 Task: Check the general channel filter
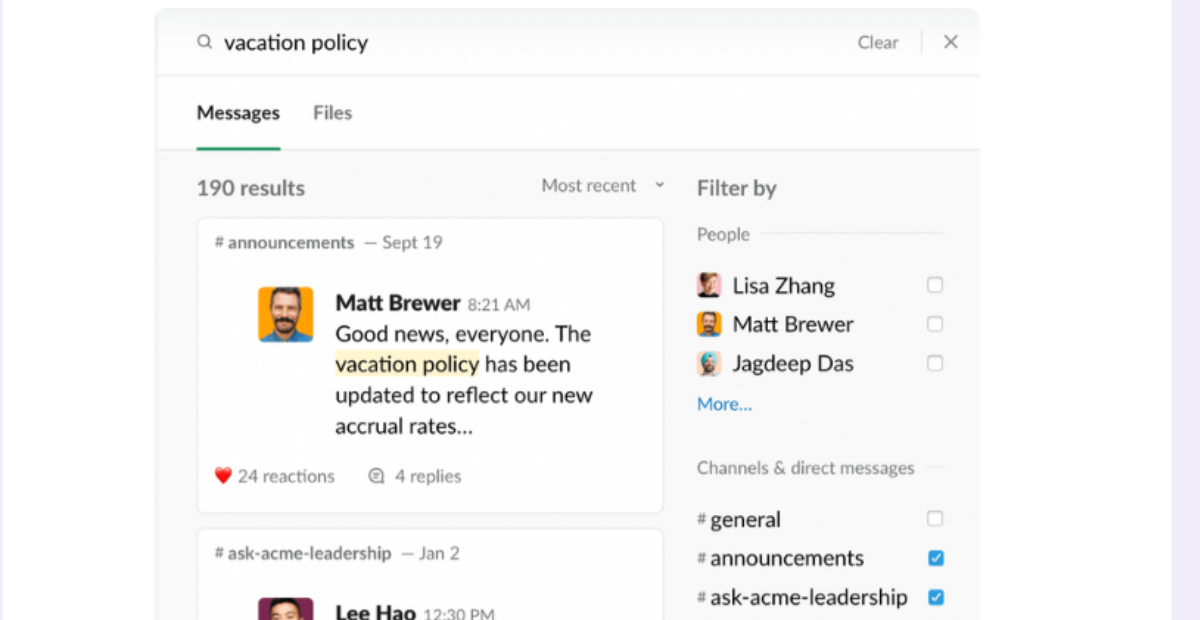click(x=935, y=518)
